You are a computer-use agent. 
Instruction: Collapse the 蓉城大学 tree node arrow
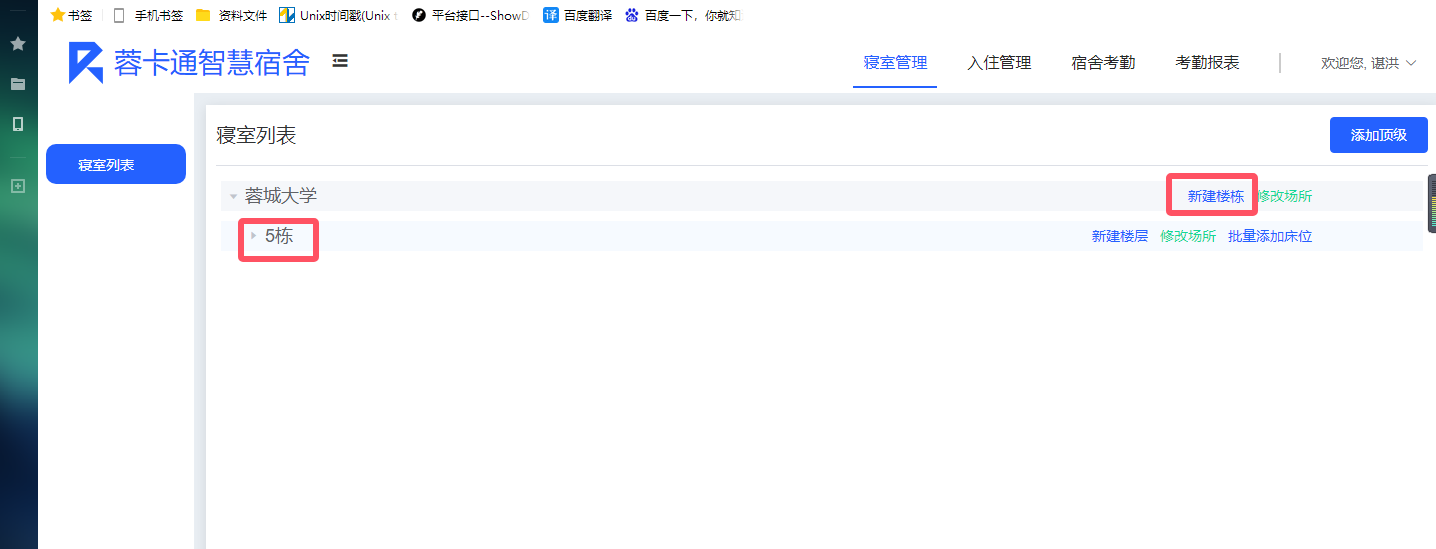pyautogui.click(x=233, y=197)
